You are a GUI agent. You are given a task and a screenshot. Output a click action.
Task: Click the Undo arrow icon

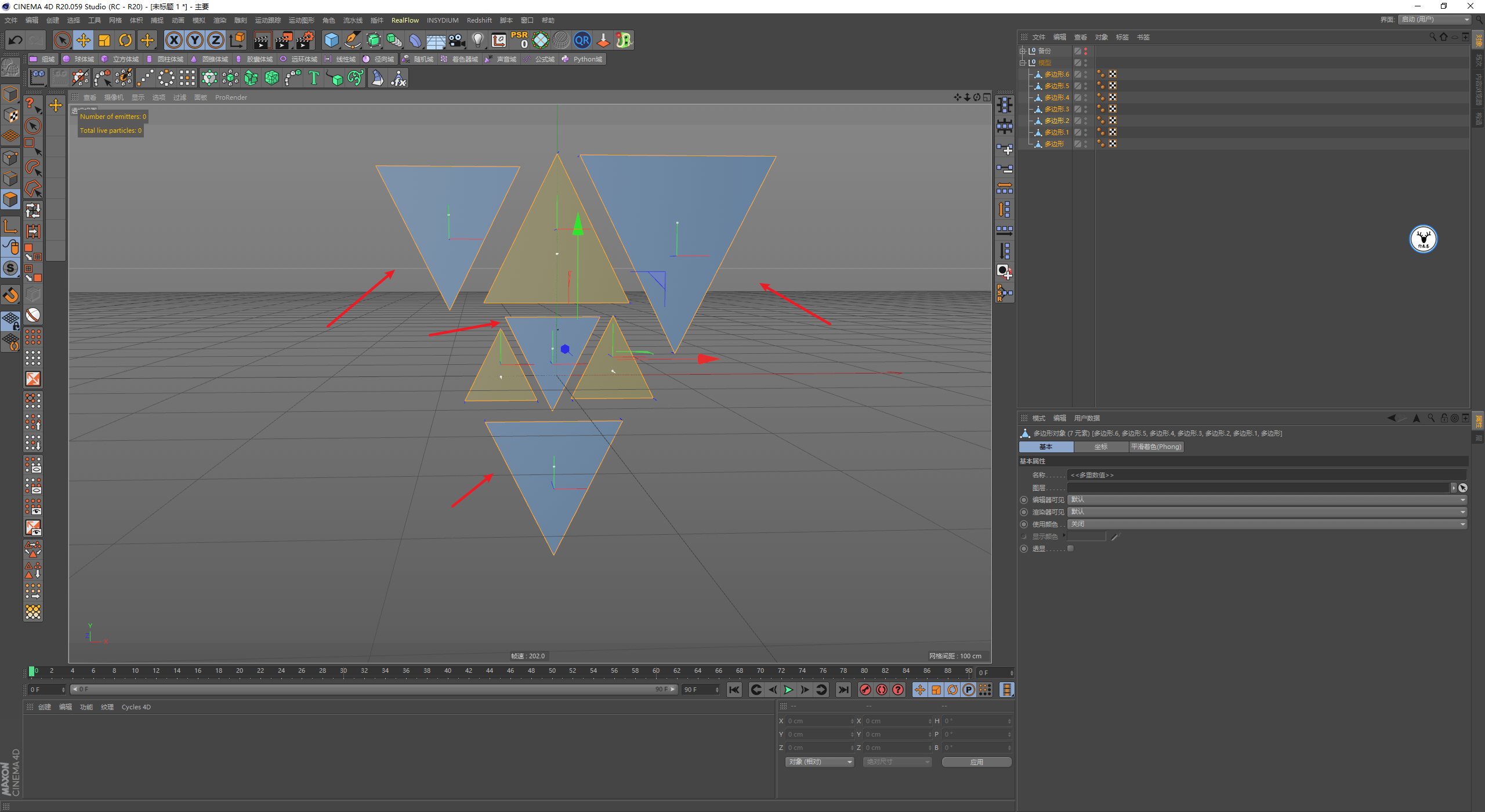click(x=16, y=40)
